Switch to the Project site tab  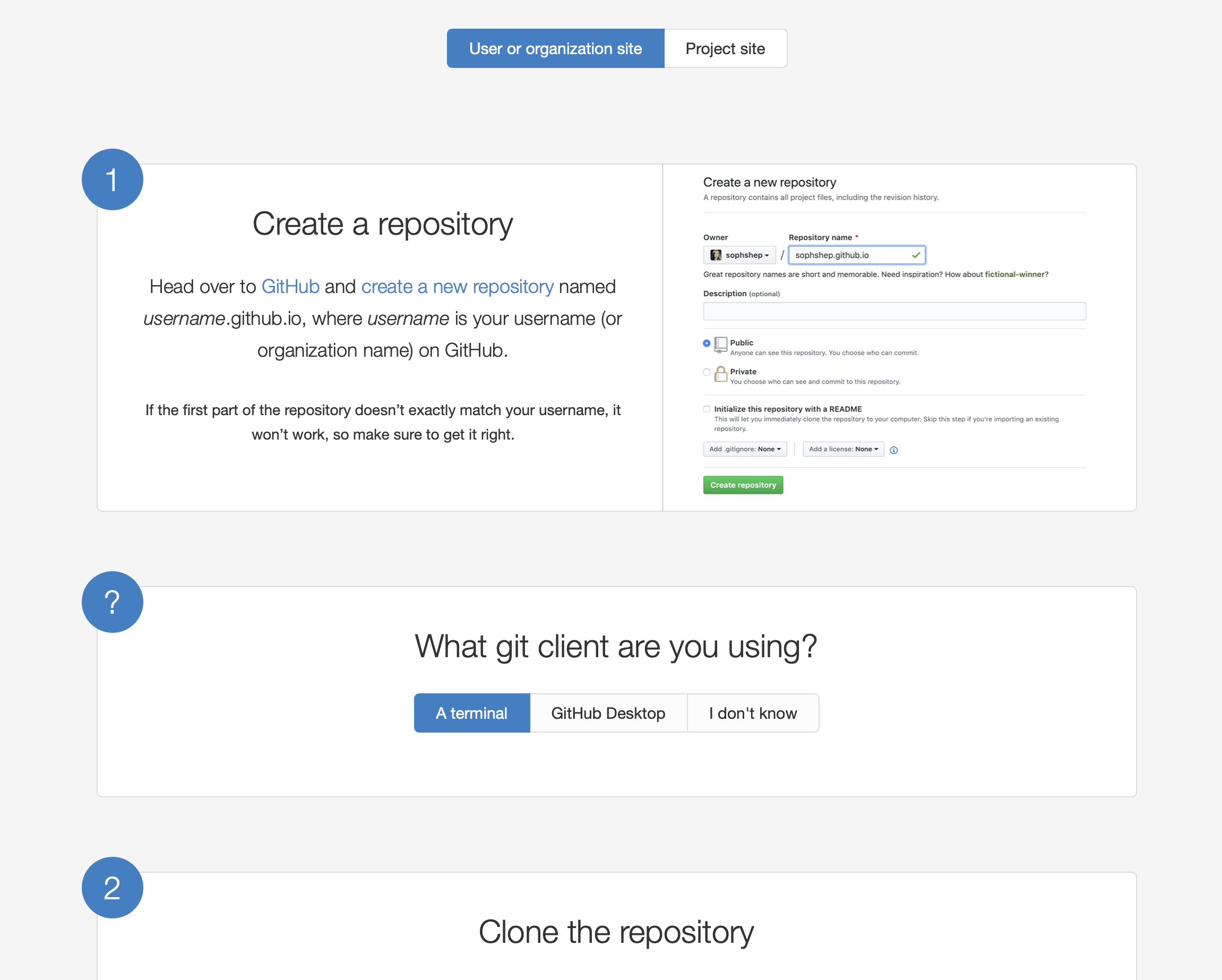[725, 49]
